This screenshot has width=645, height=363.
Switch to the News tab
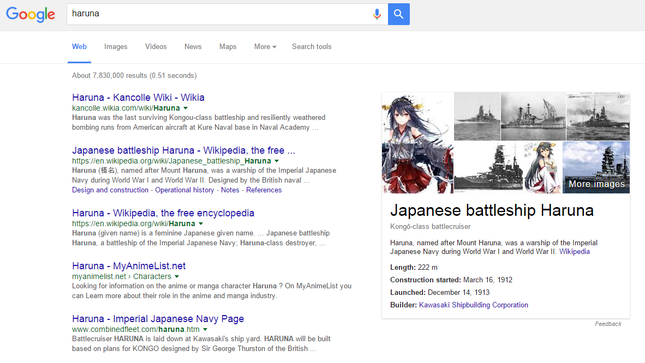tap(193, 47)
